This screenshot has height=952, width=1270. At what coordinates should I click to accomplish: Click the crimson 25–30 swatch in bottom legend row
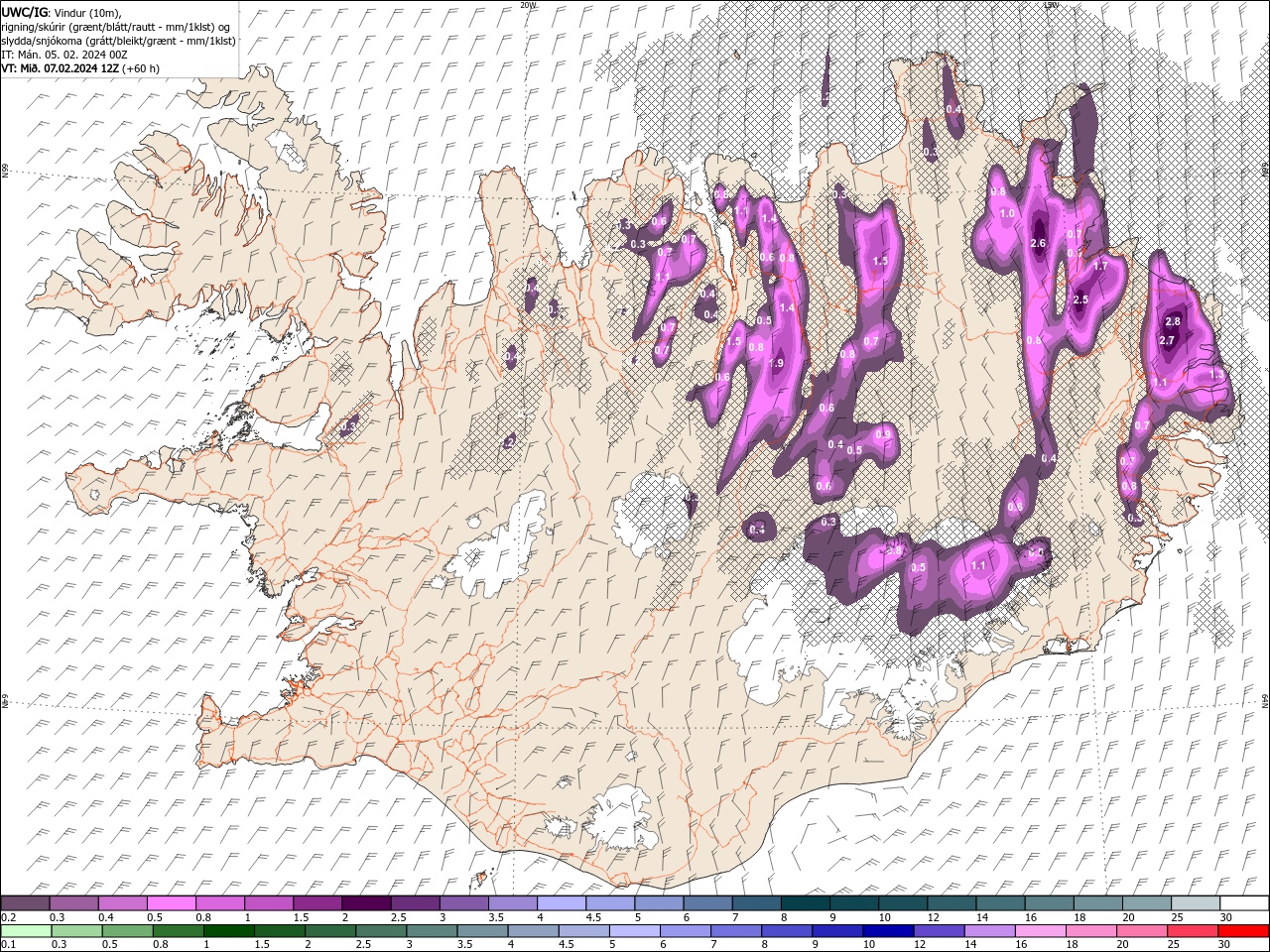click(x=1192, y=931)
